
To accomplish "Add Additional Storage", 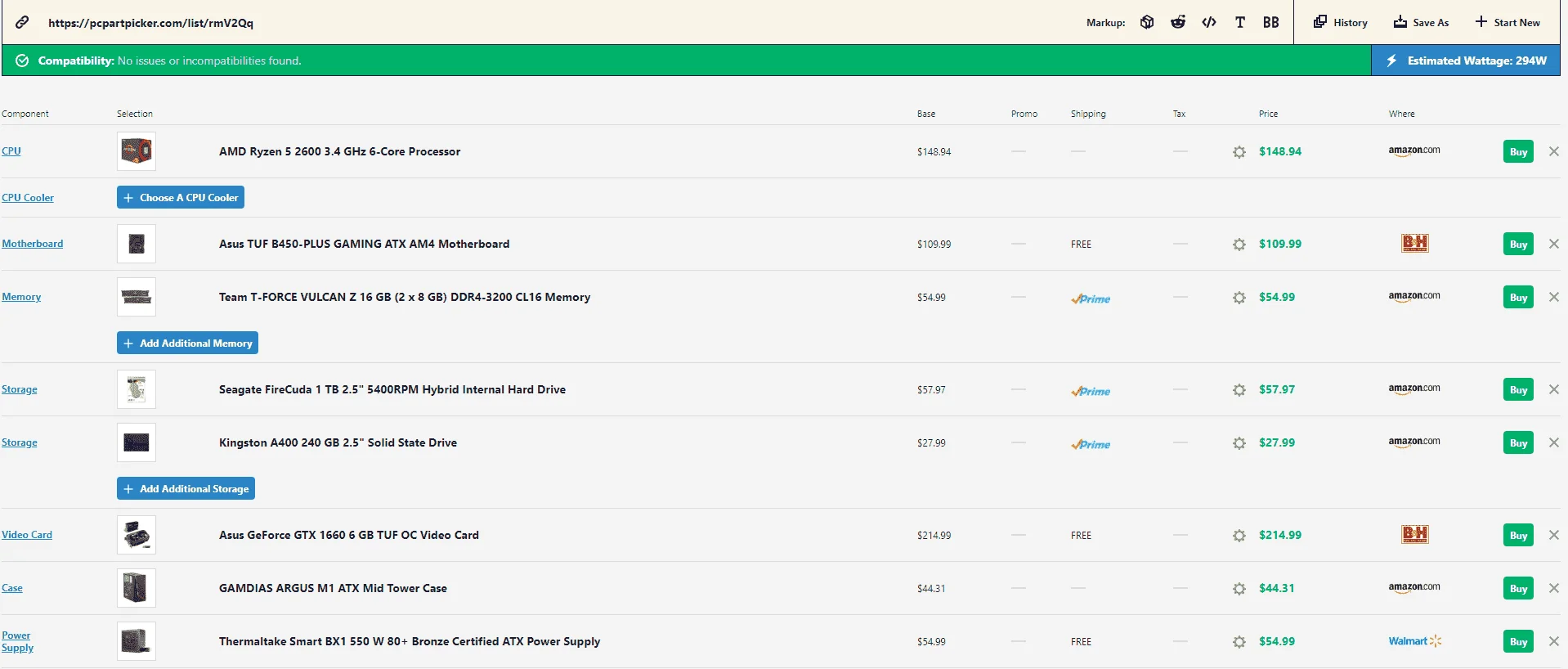I will coord(186,488).
